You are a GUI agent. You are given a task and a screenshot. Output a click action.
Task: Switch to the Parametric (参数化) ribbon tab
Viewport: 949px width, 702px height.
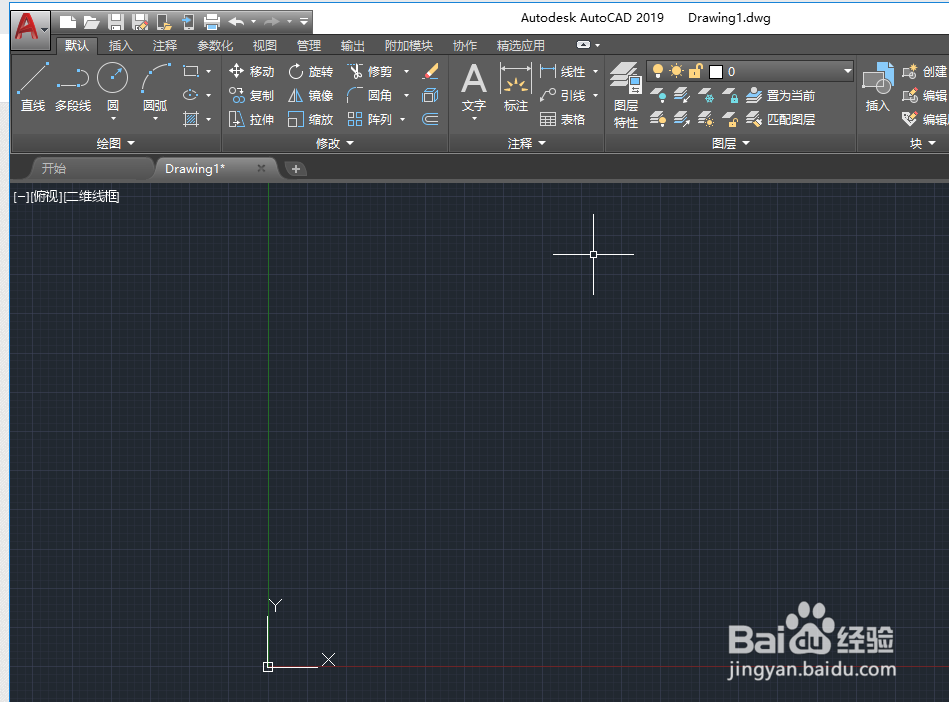pyautogui.click(x=215, y=45)
